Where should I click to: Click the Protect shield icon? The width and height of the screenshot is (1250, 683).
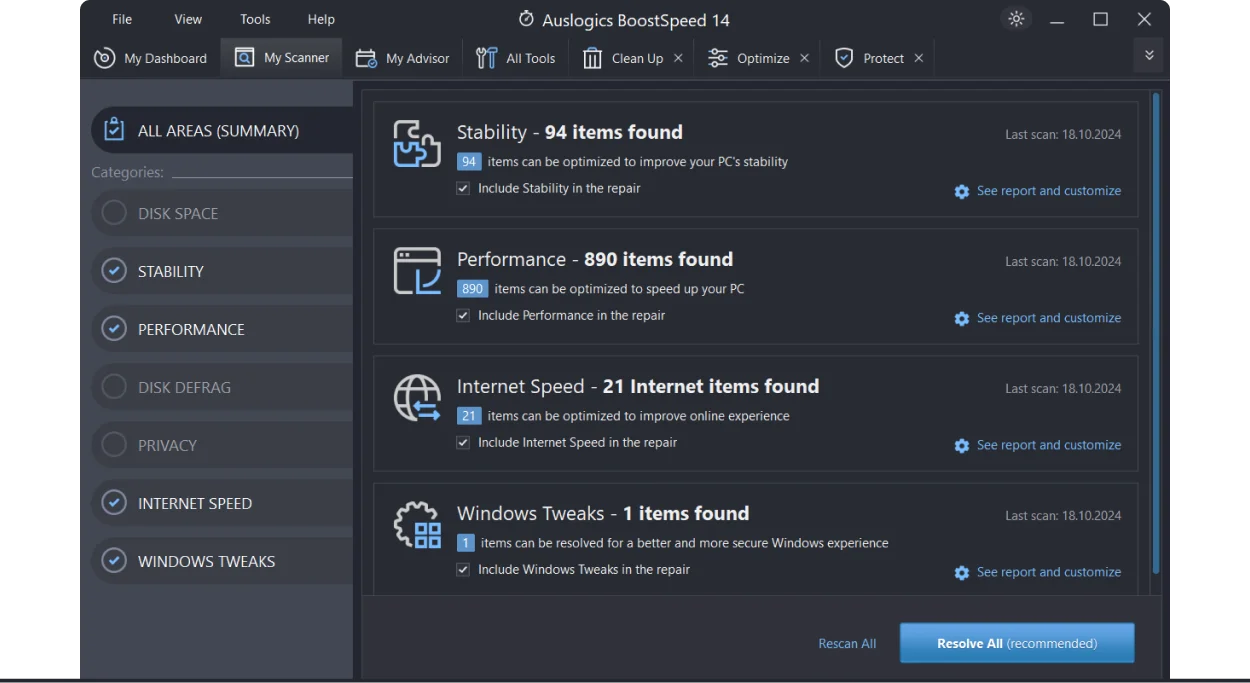844,58
